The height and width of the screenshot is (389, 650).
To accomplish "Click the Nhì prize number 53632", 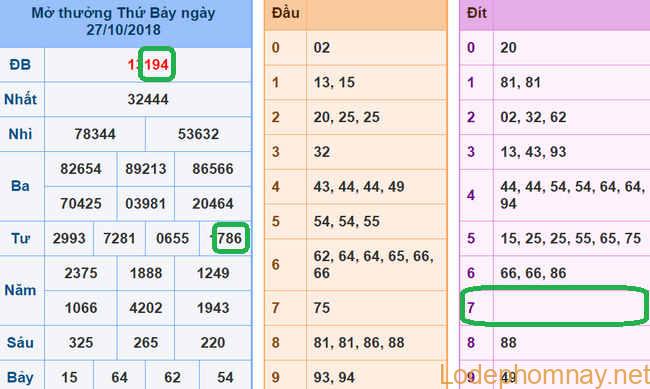I will click(x=198, y=134).
